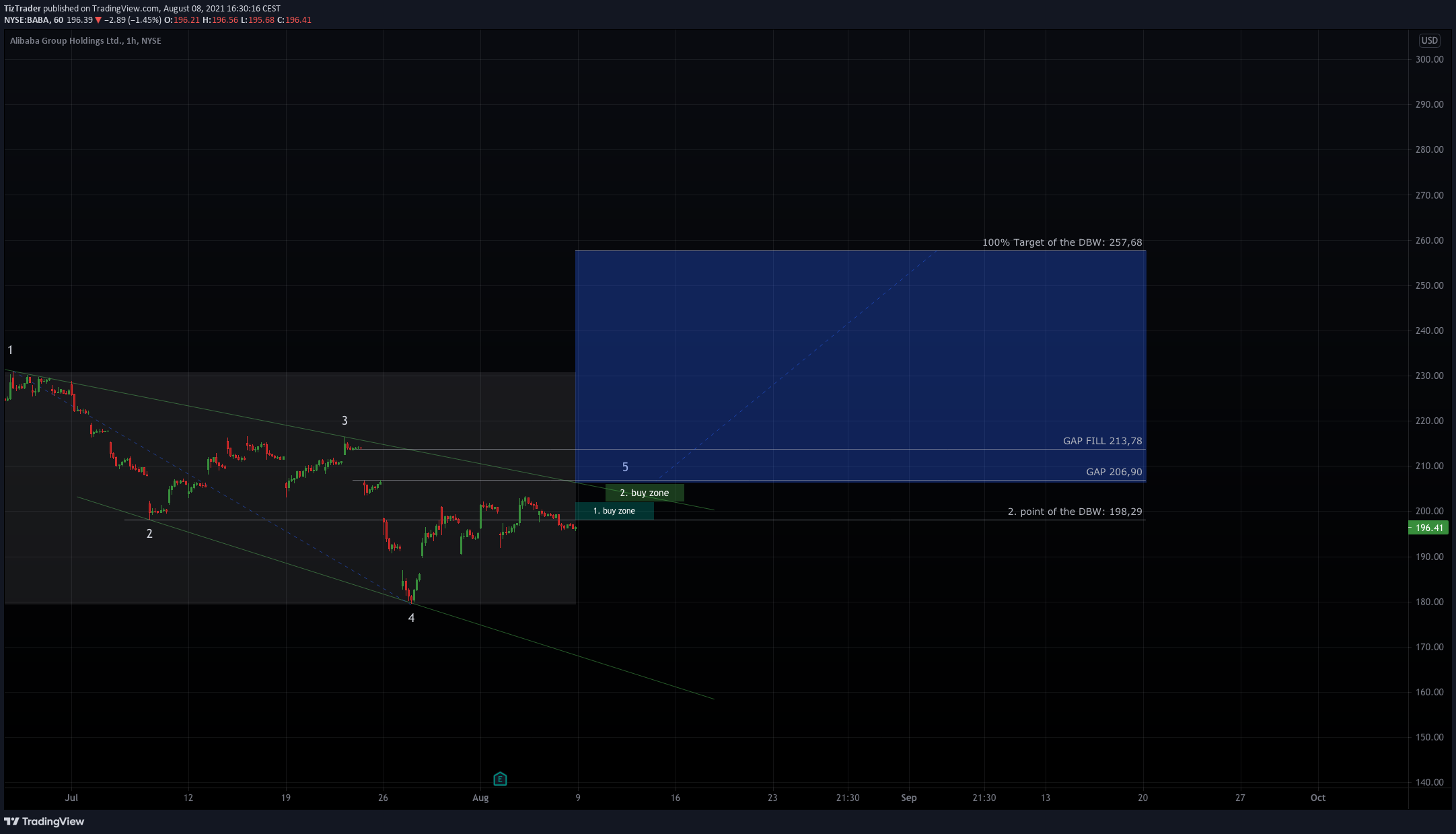Click the 'Jul' time axis label
Viewport: 1456px width, 834px height.
(71, 798)
